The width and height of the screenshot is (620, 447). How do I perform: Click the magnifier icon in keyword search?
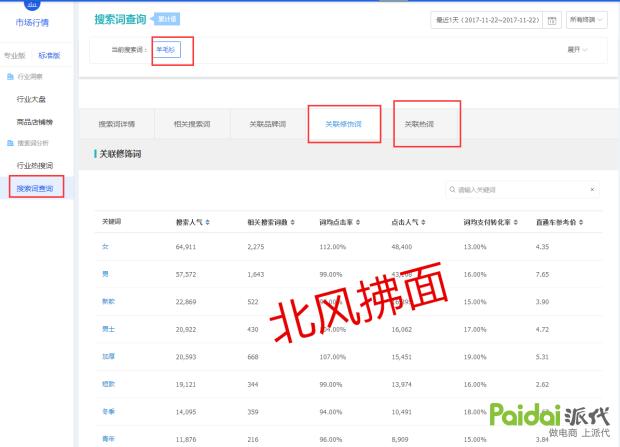[452, 189]
